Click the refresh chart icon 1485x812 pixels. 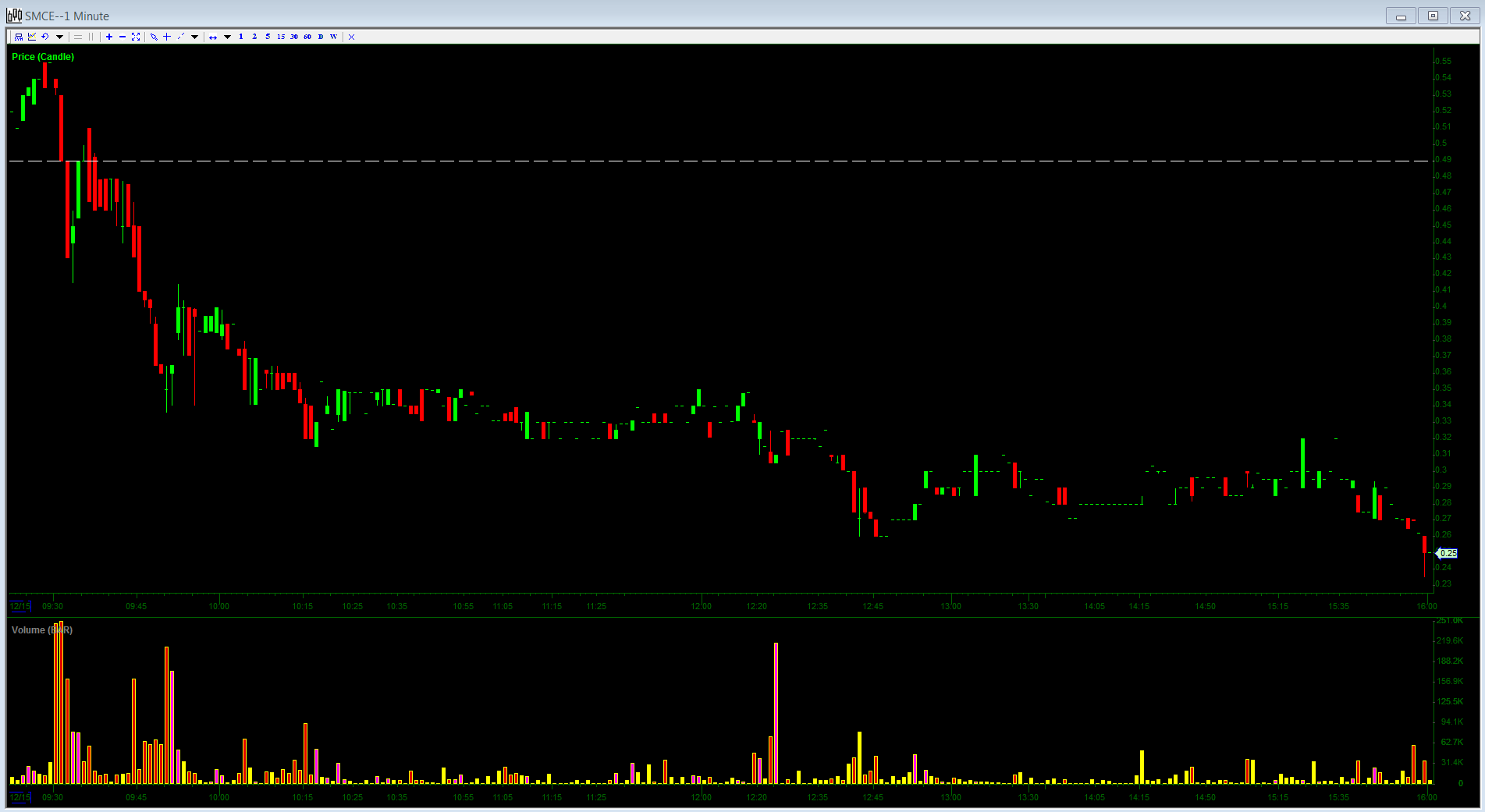point(45,37)
